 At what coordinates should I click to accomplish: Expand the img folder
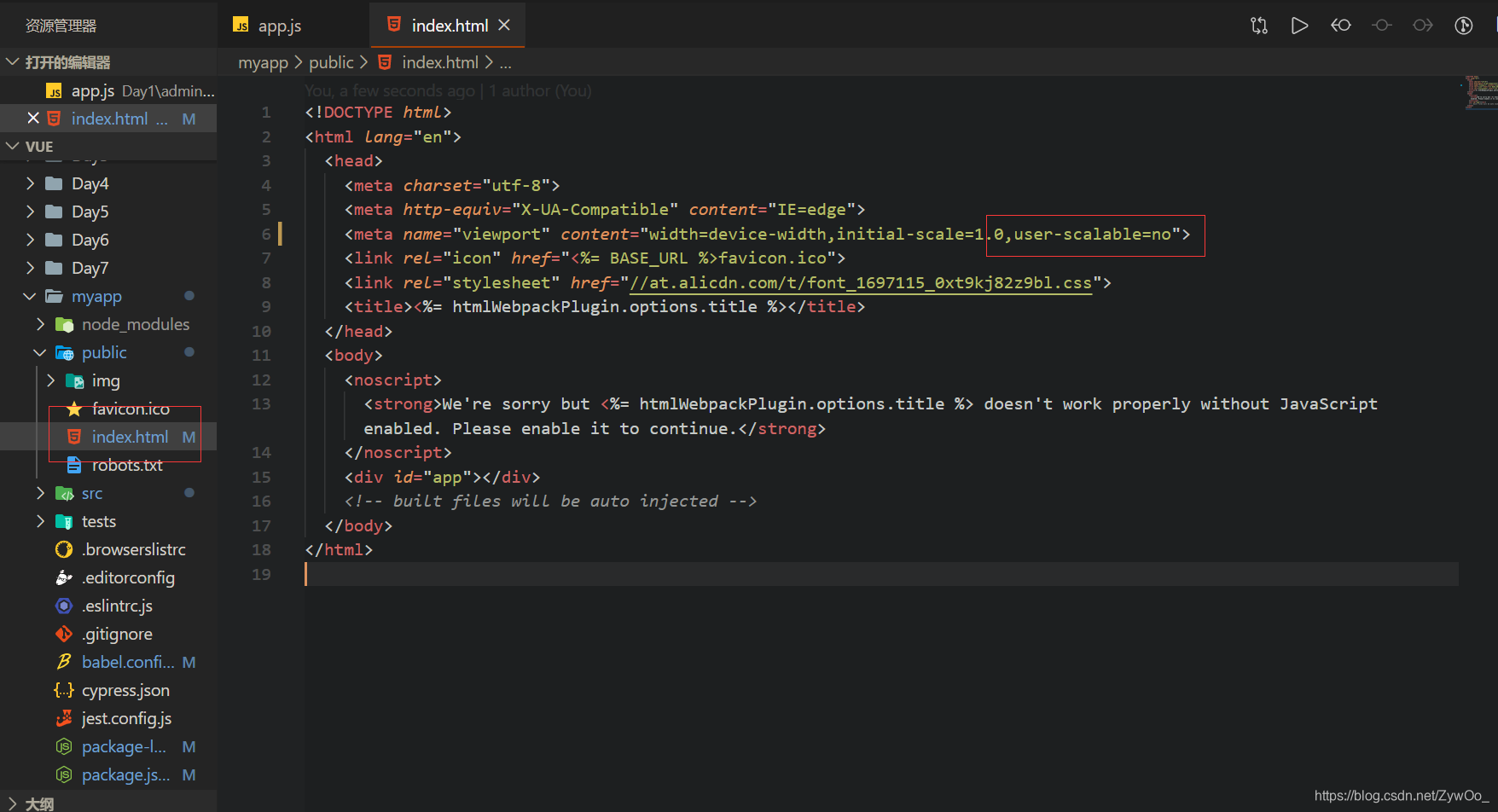pos(50,380)
